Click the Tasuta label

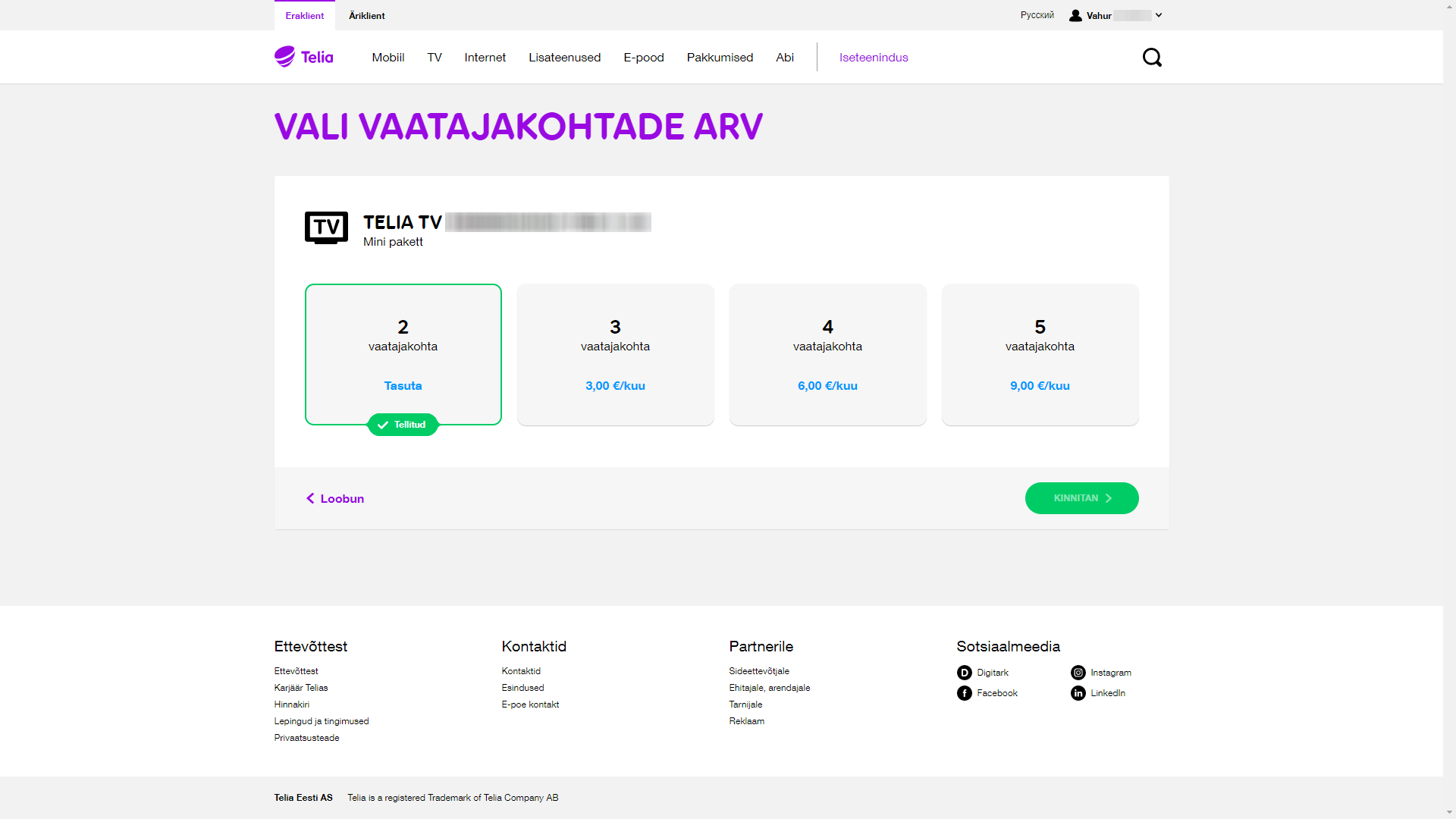pos(403,386)
